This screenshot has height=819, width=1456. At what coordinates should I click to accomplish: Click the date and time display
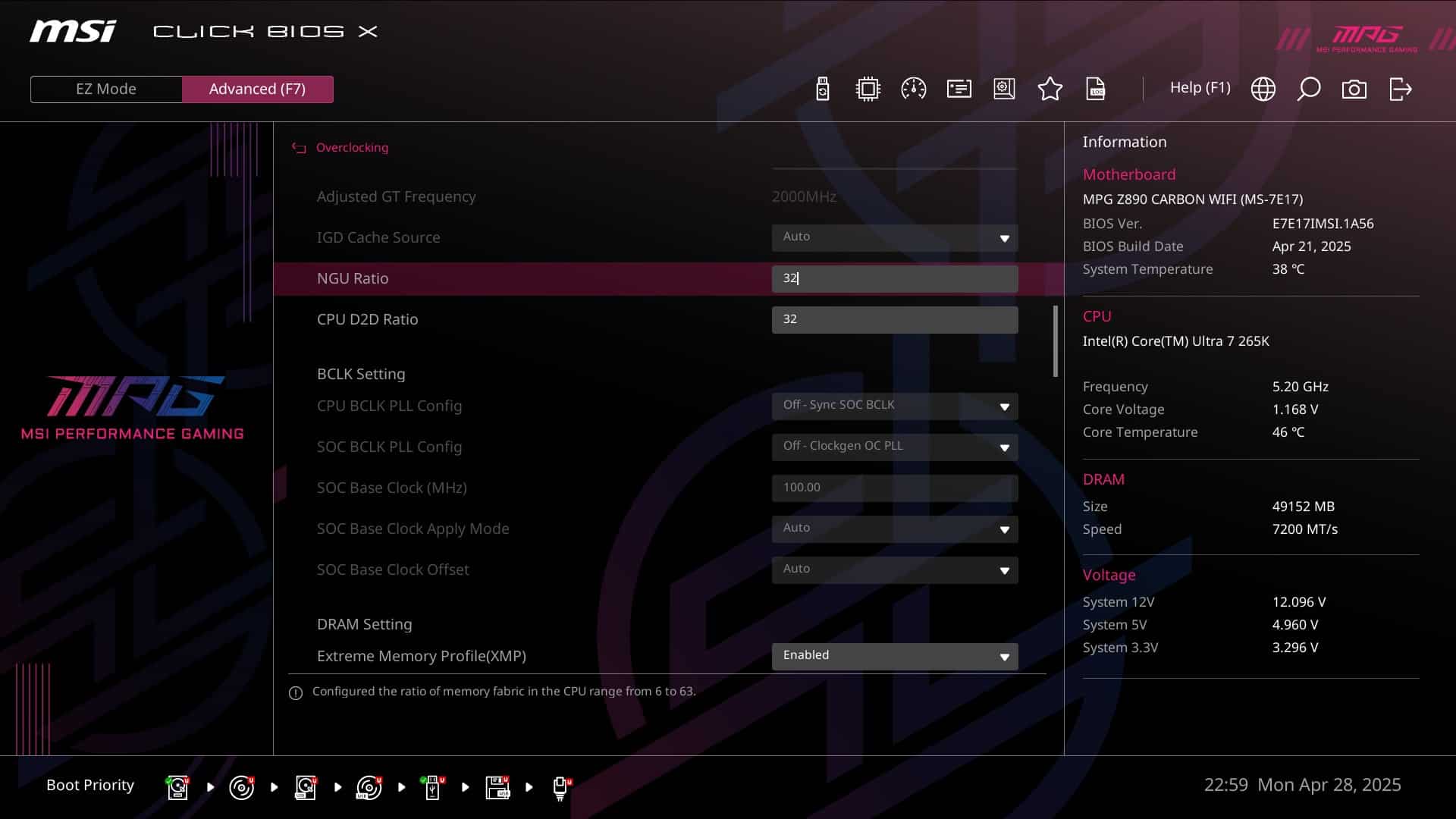pos(1302,785)
